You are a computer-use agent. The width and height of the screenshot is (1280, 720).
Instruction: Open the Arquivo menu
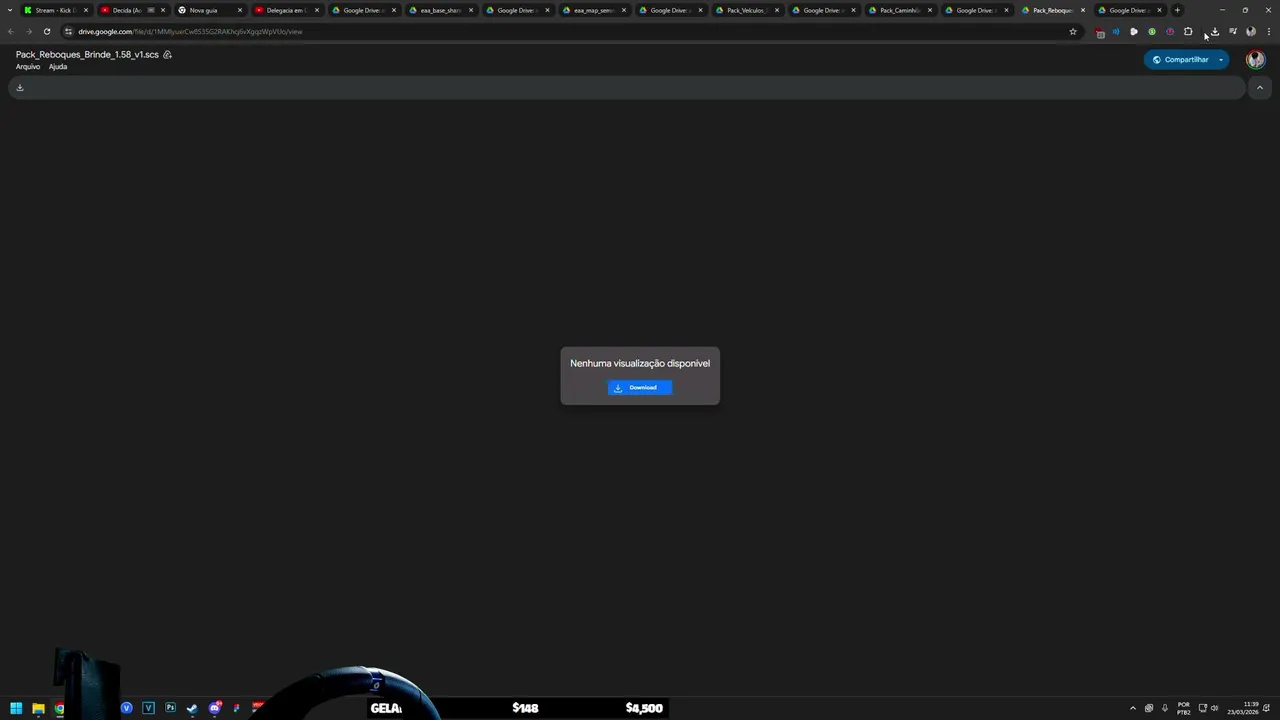(28, 67)
